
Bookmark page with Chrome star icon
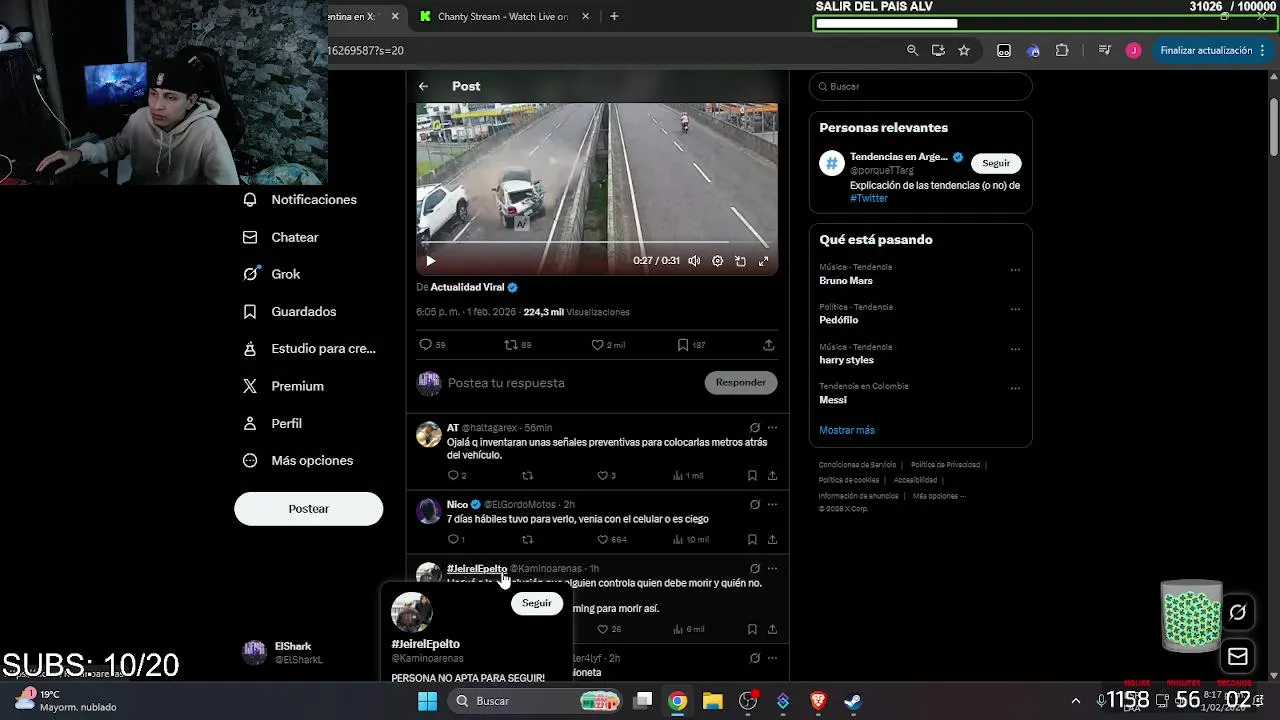[964, 51]
